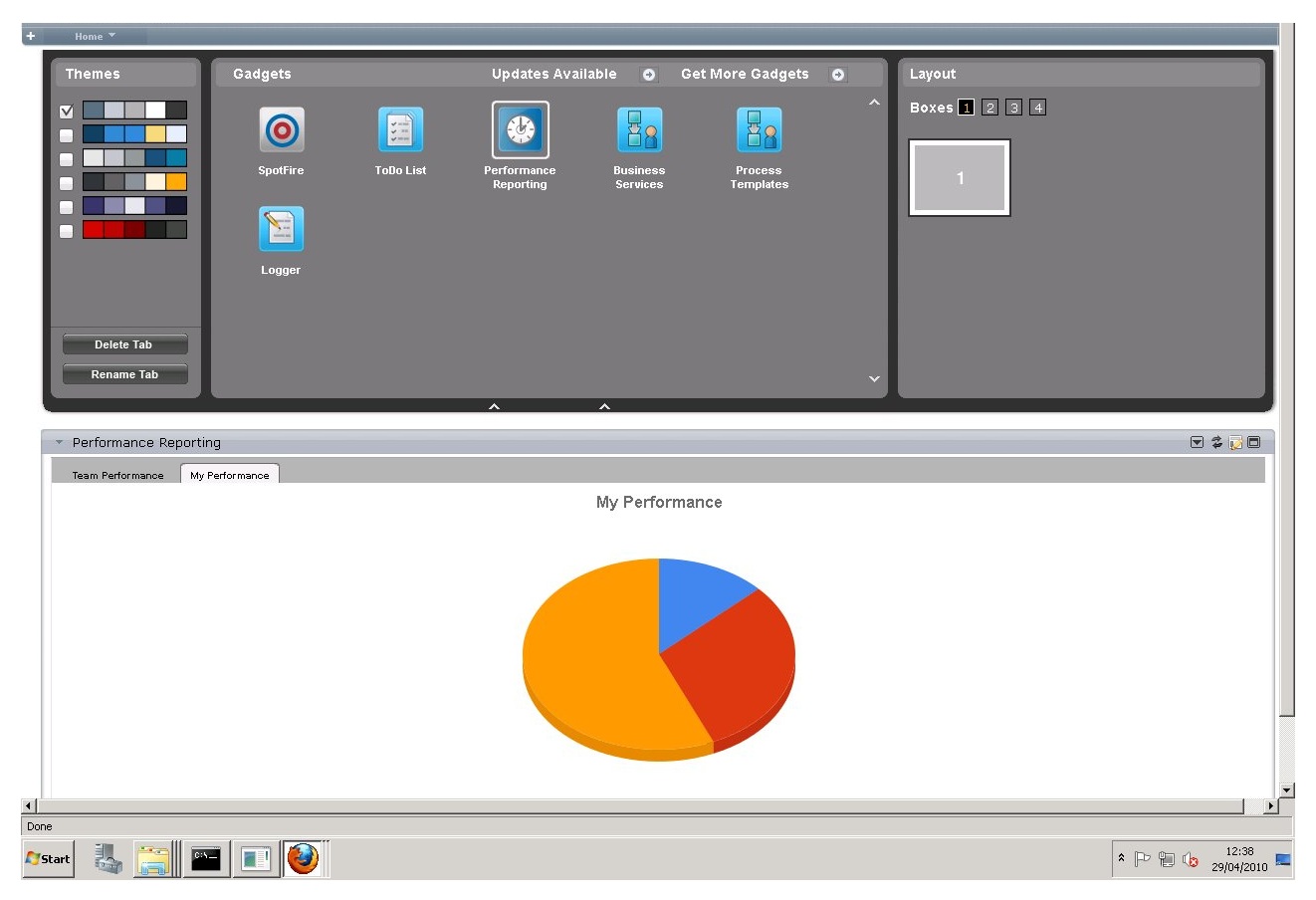This screenshot has width=1316, height=900.
Task: Open the Performance Reporting gadget menu dropdown
Action: pos(1198,442)
